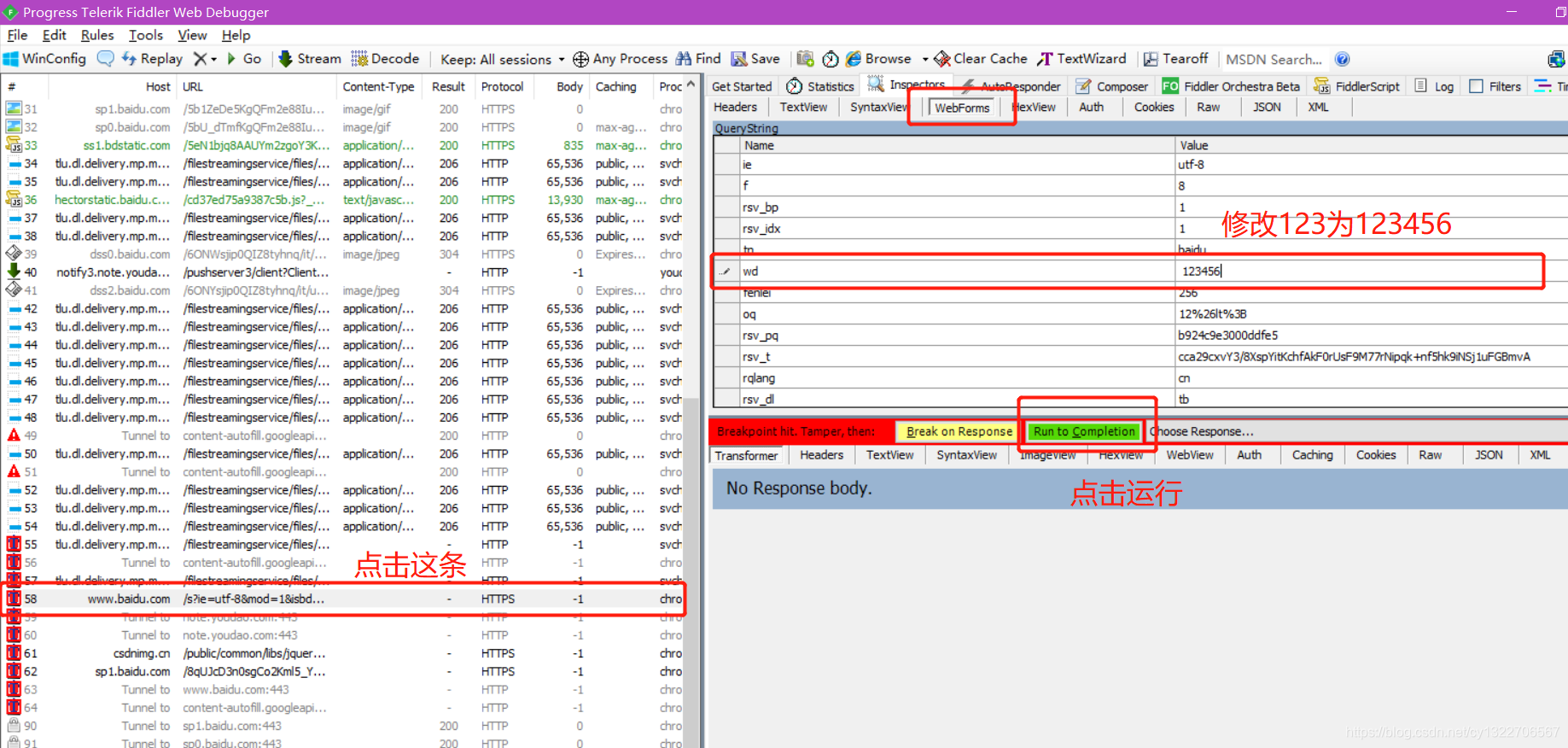Click the camera screenshot icon
The image size is (1568, 748).
(x=805, y=59)
